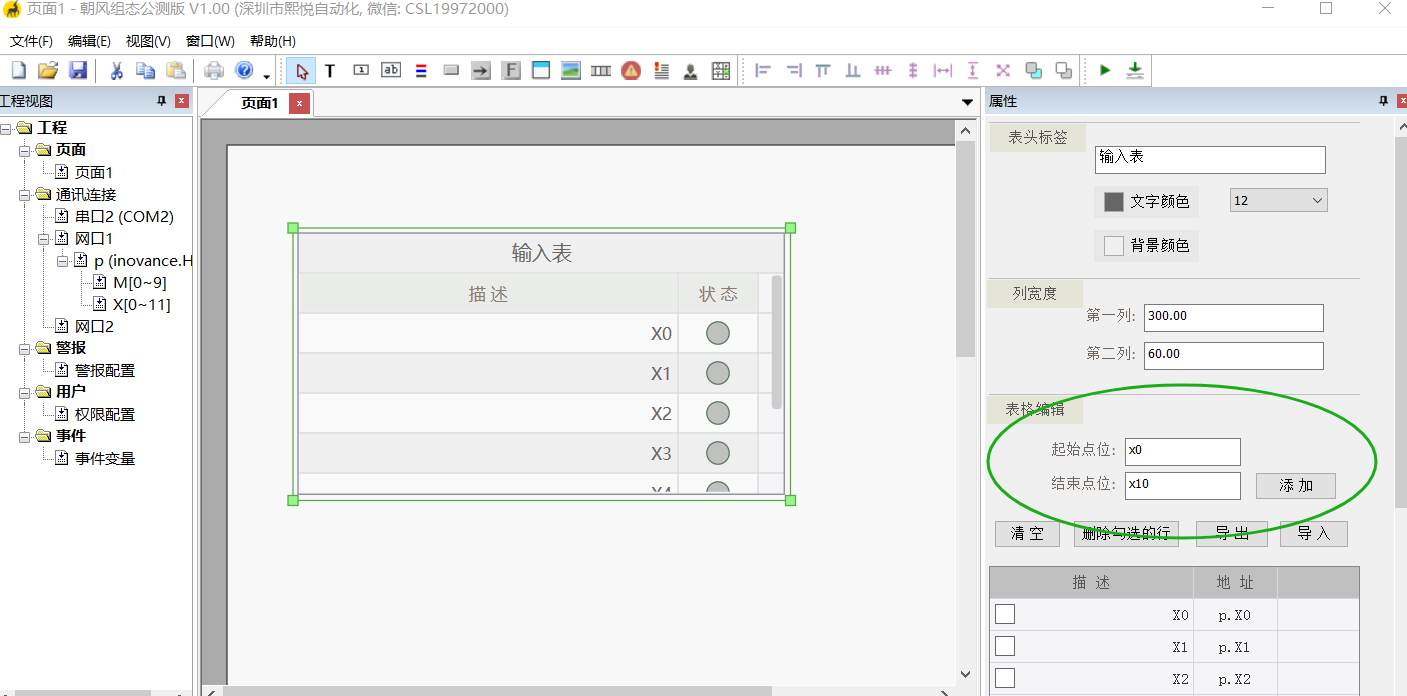Click the 清空 button
The height and width of the screenshot is (696, 1407).
point(1026,534)
